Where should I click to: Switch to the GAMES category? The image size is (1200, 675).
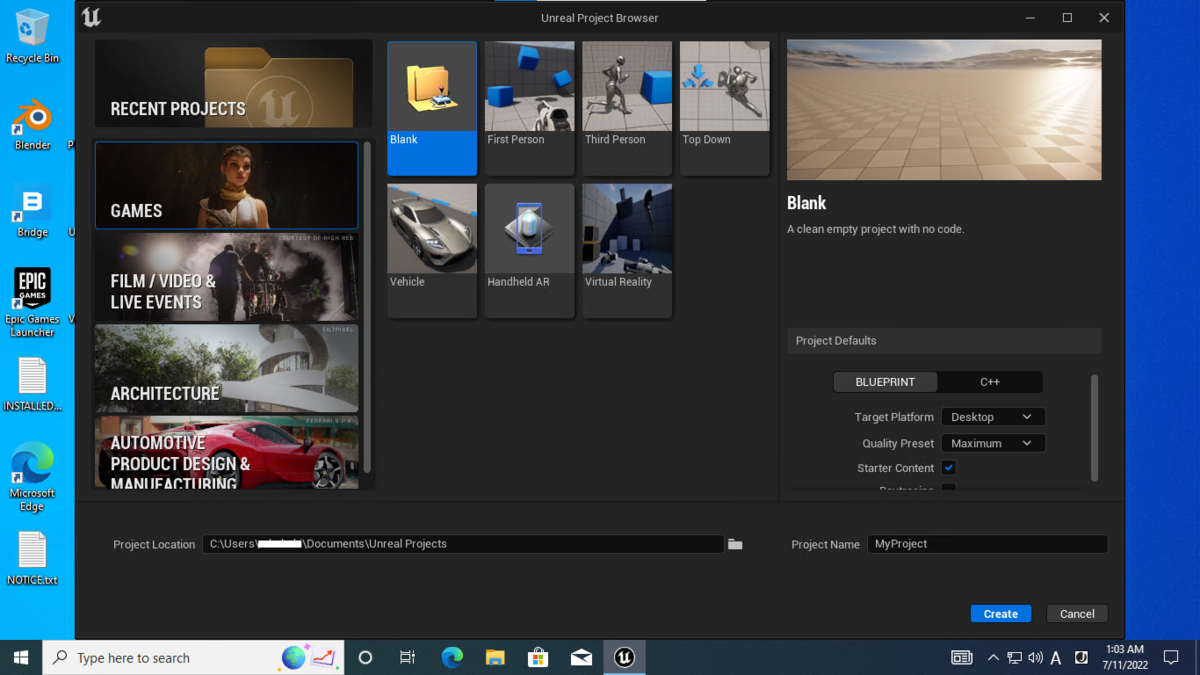(x=226, y=186)
